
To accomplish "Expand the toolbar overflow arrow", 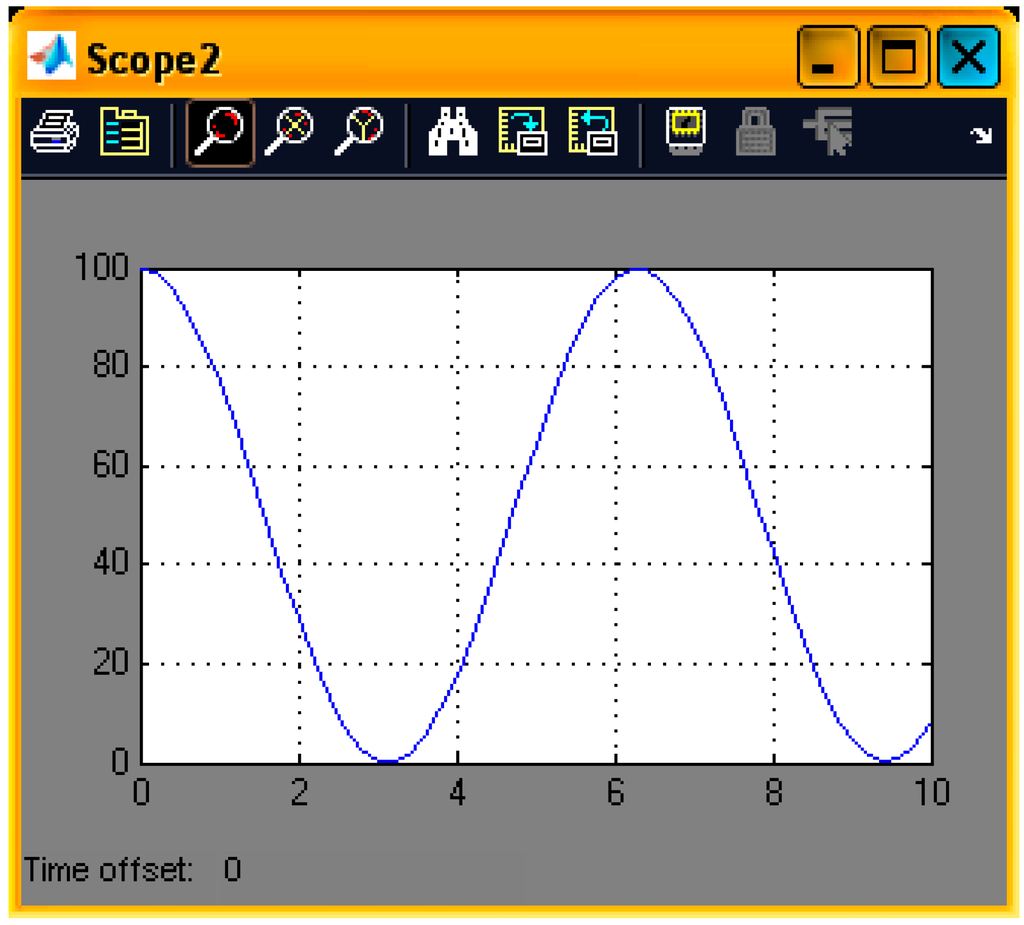I will pos(982,135).
